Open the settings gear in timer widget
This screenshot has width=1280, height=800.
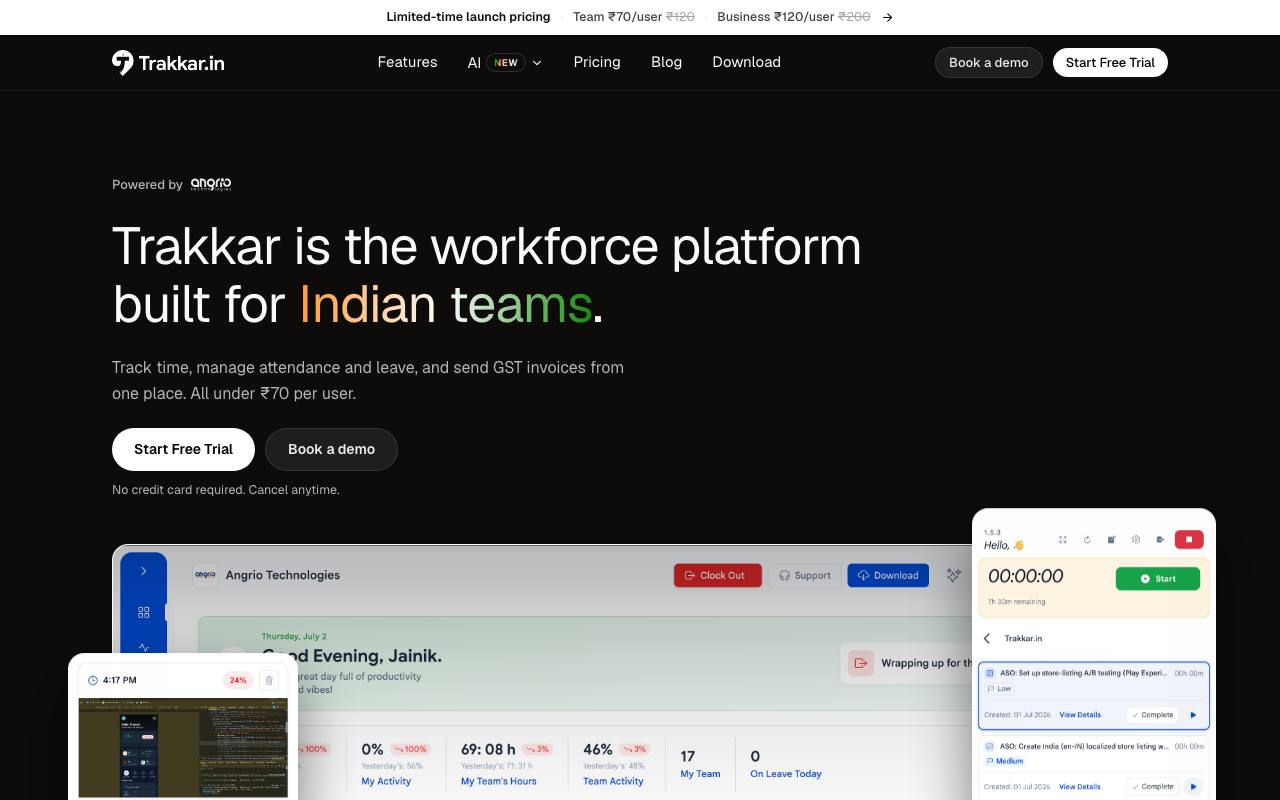1136,540
